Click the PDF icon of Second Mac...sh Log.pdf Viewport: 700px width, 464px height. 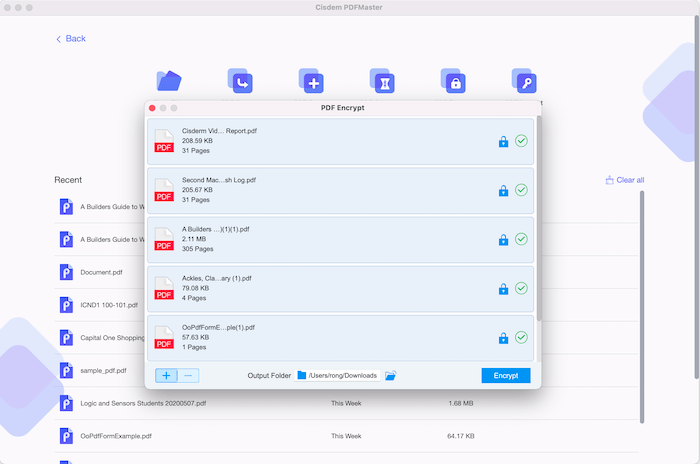(x=164, y=190)
